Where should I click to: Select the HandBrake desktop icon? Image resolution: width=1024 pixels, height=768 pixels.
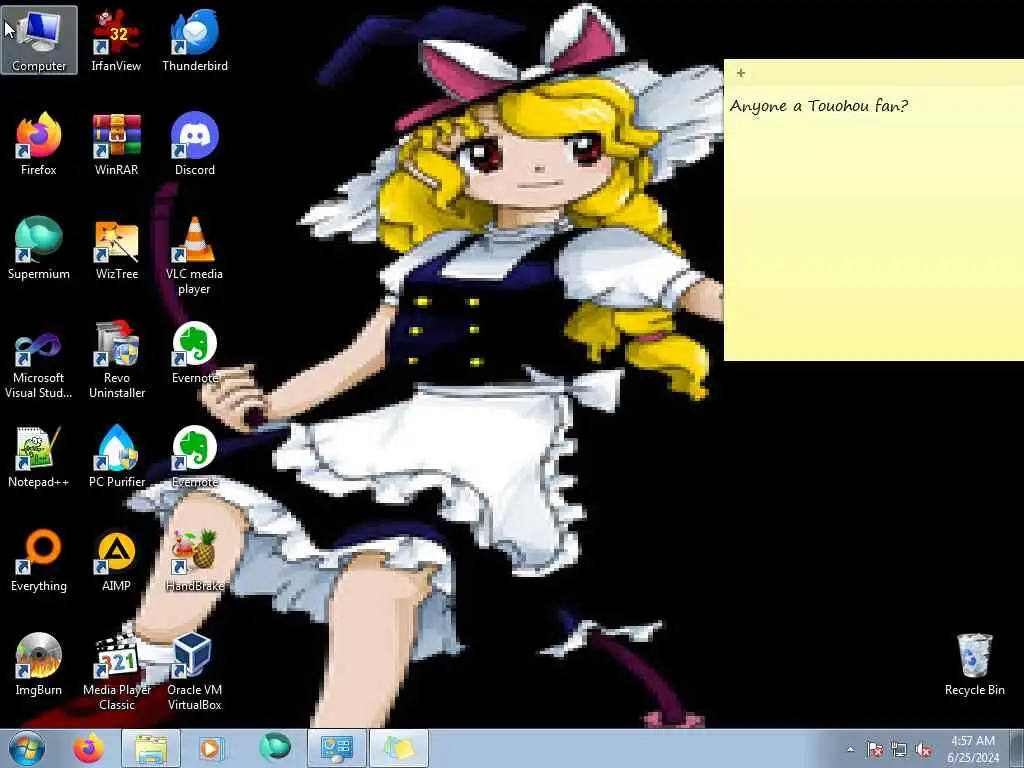tap(195, 560)
